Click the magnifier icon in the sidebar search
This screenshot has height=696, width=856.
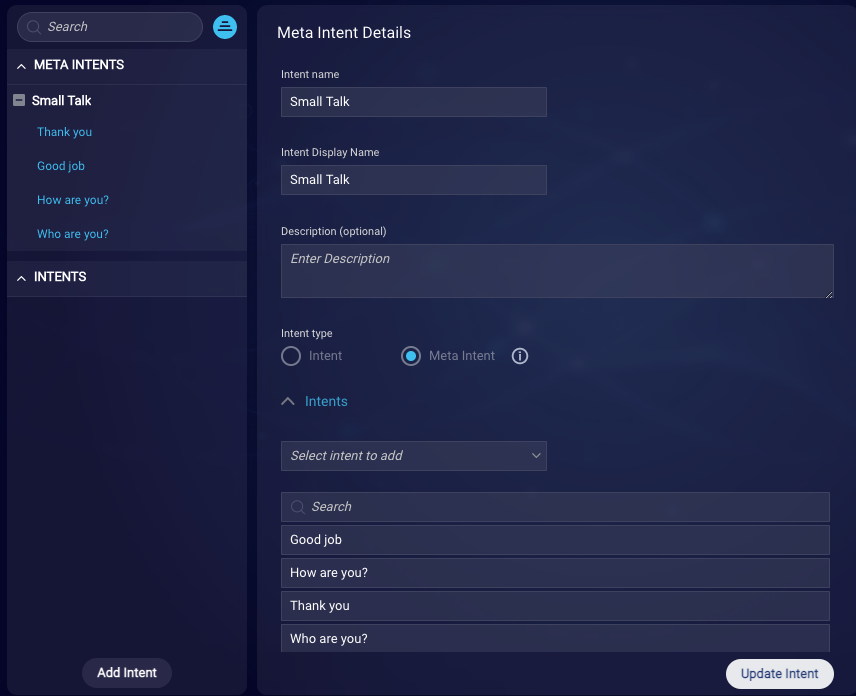click(34, 27)
